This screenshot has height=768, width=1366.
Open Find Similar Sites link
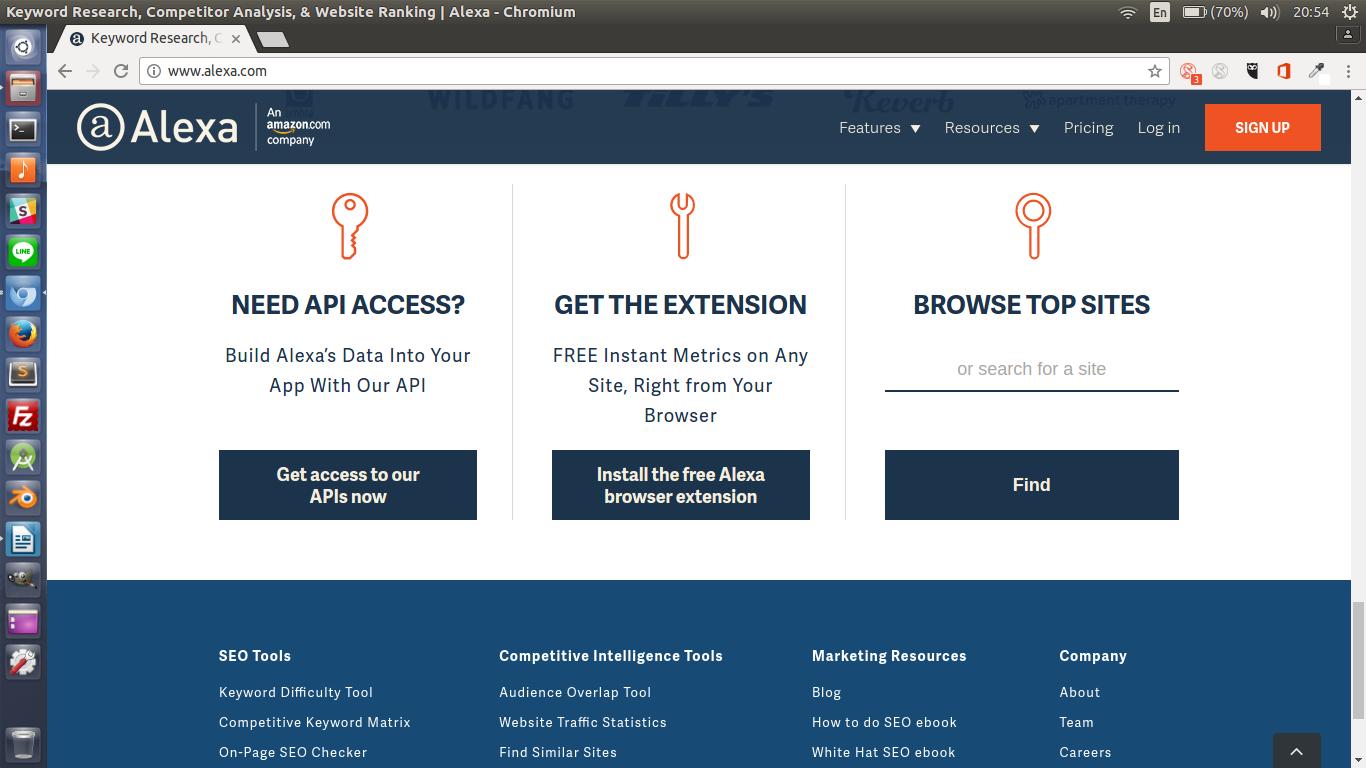[x=558, y=752]
